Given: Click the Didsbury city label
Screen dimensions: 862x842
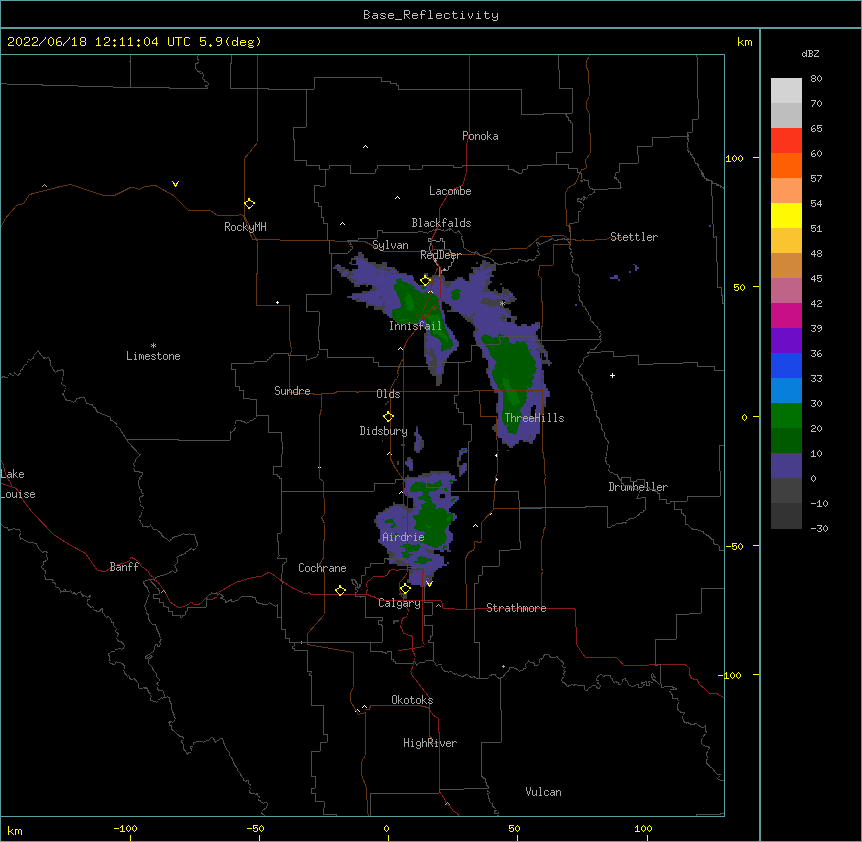Looking at the screenshot, I should click(x=384, y=431).
